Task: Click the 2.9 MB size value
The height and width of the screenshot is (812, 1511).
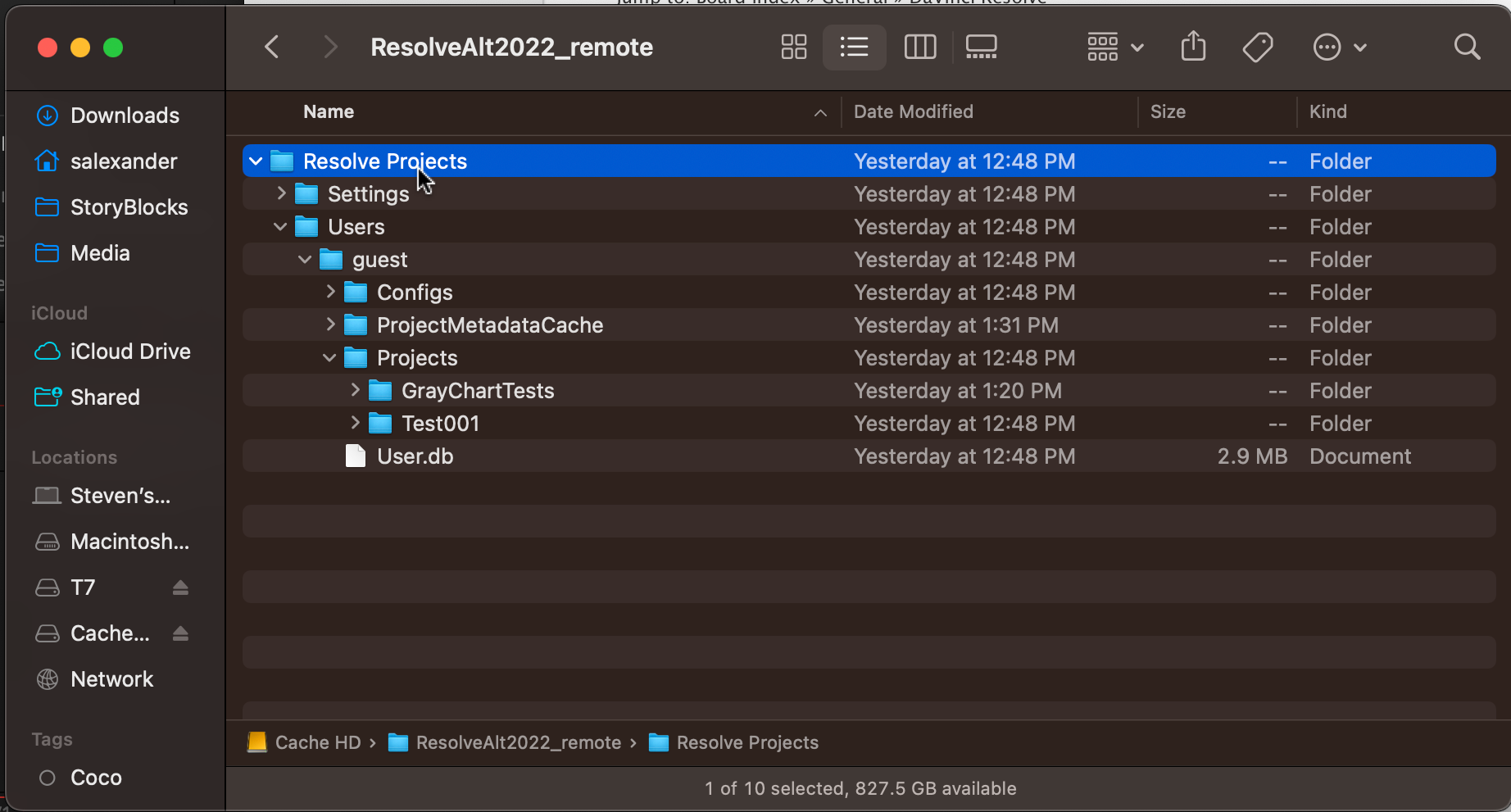Action: click(x=1252, y=456)
